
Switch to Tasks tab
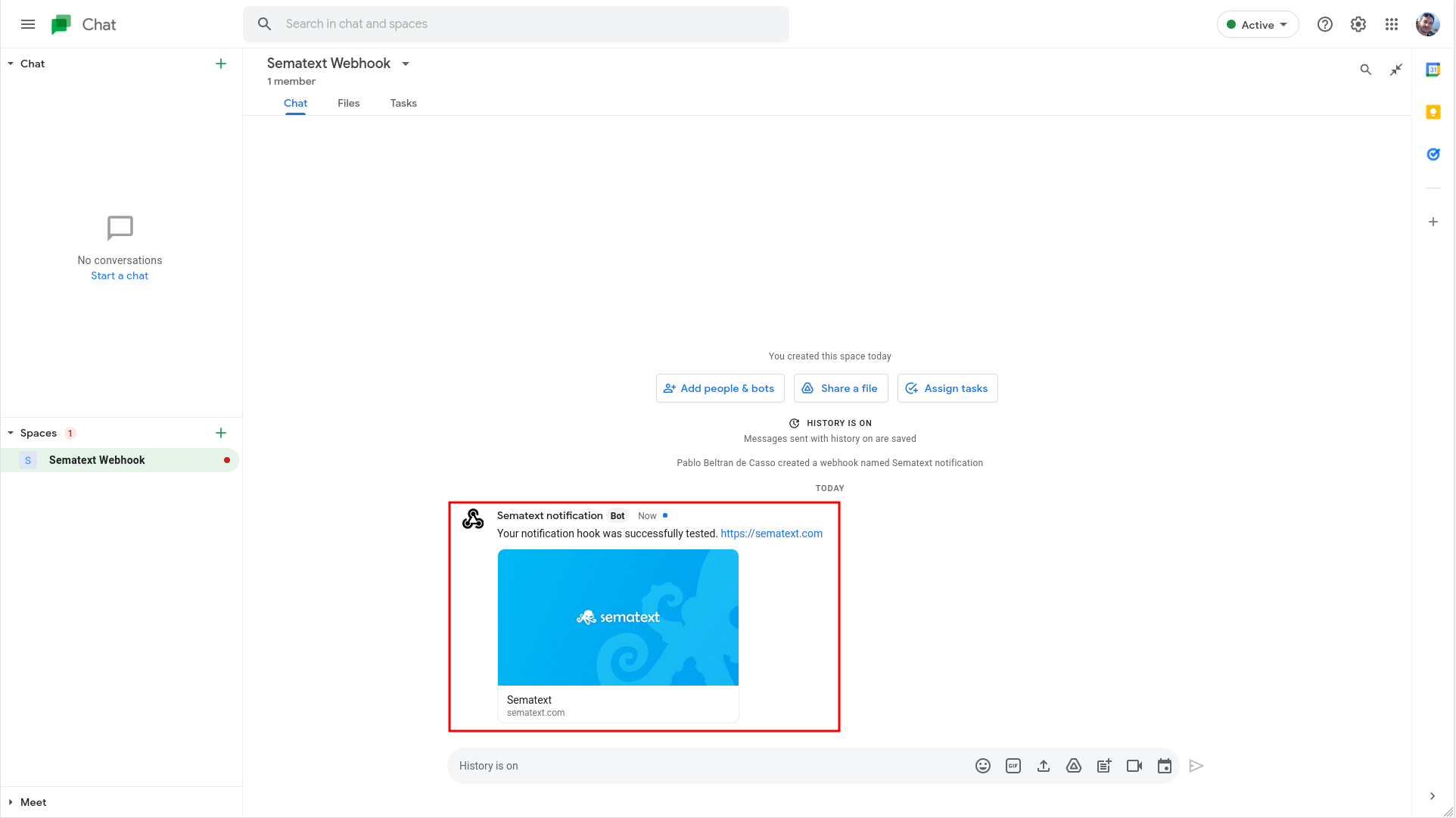click(403, 103)
